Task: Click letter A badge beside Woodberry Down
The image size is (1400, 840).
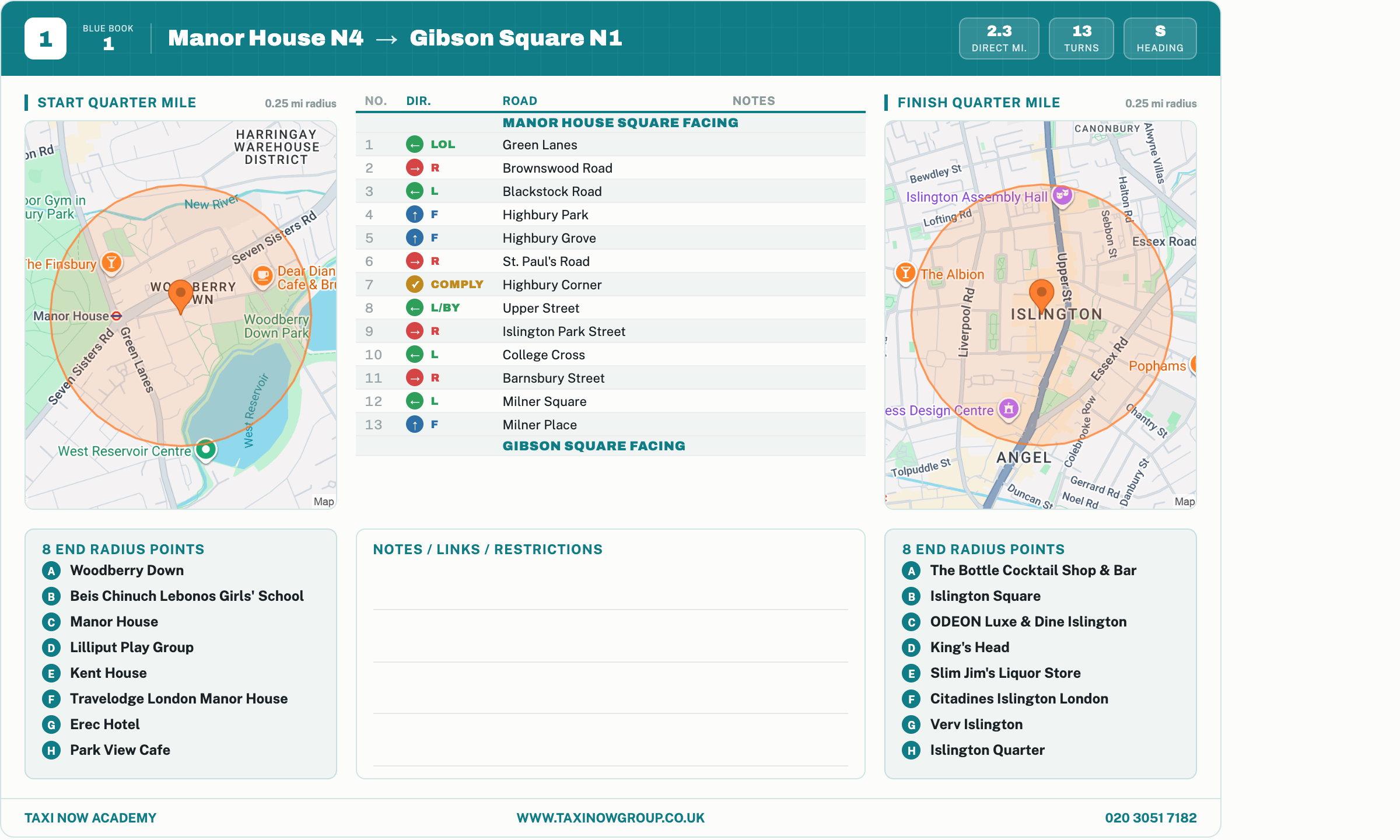Action: [x=51, y=570]
